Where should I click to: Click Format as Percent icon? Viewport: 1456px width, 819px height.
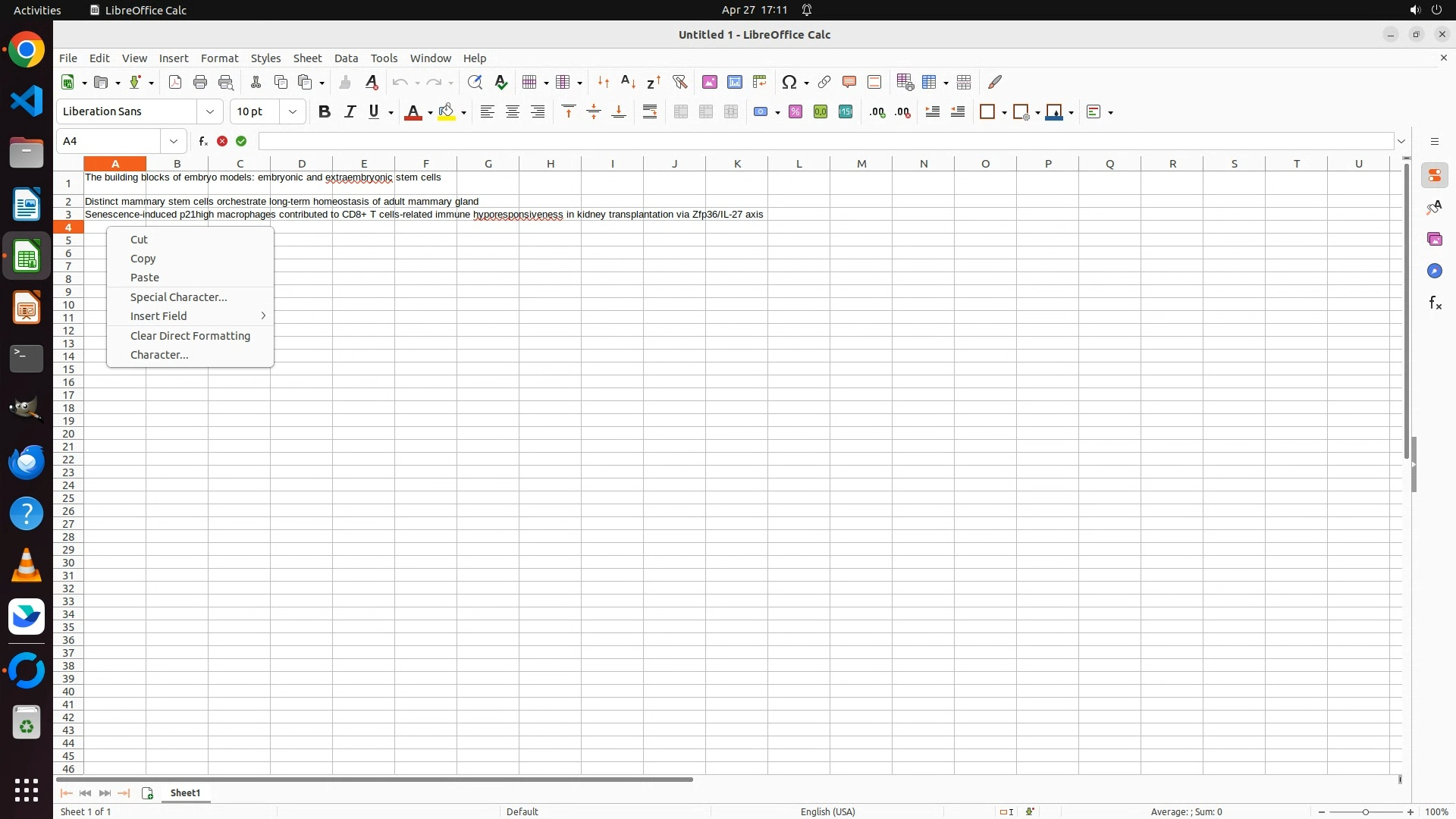[x=795, y=112]
